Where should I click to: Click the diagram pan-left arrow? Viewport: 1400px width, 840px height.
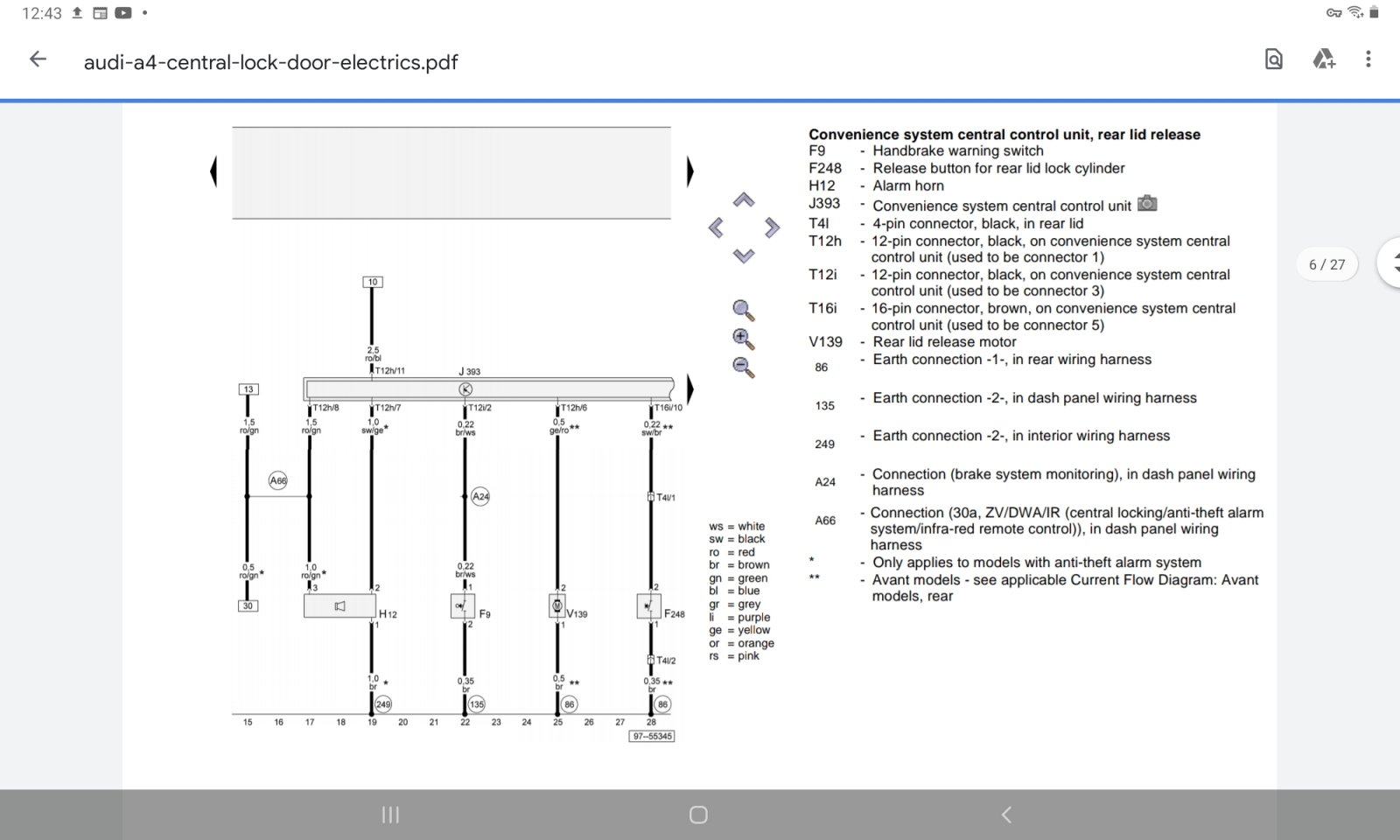(x=716, y=228)
